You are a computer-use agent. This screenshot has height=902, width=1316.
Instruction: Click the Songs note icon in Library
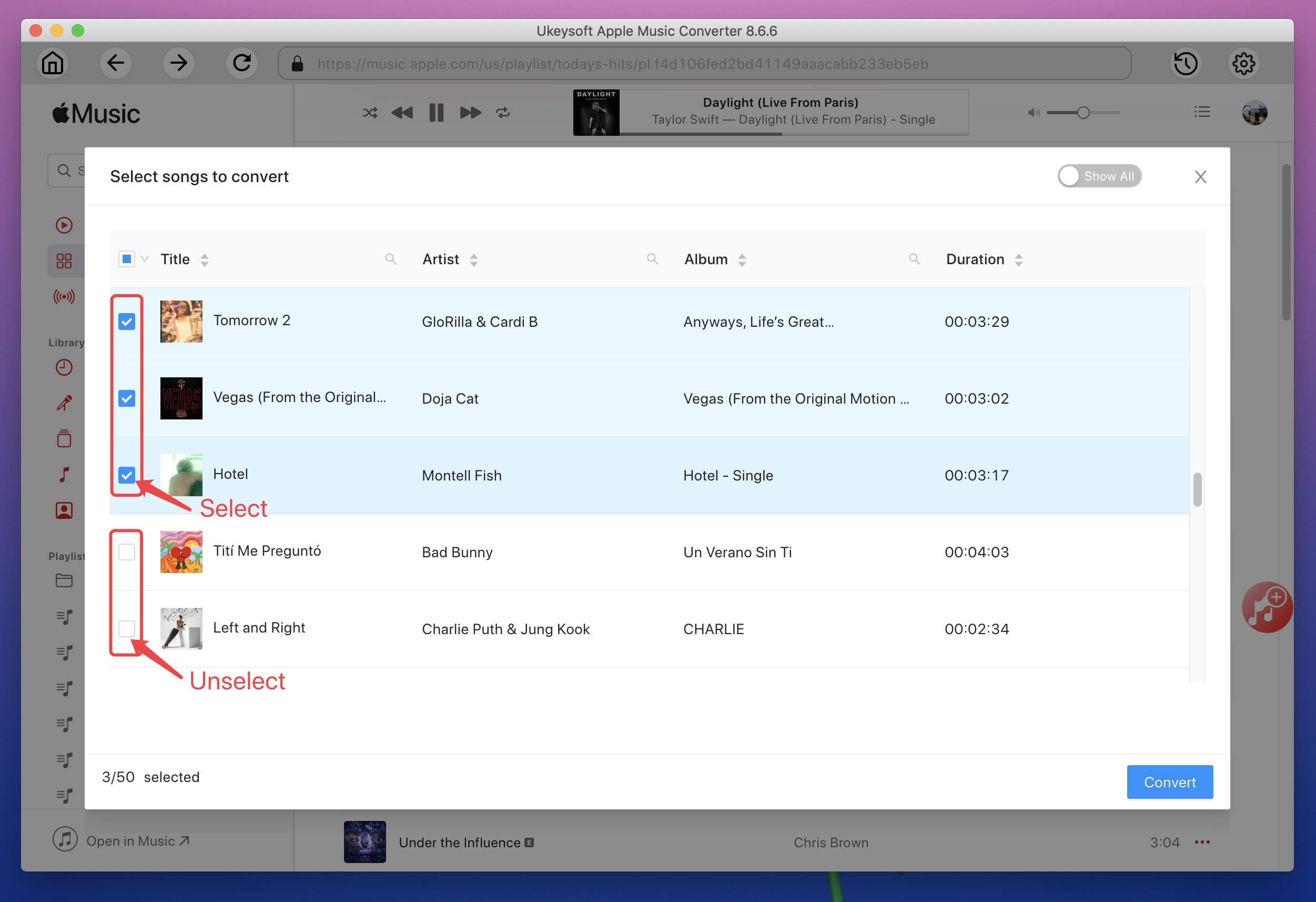pyautogui.click(x=64, y=474)
